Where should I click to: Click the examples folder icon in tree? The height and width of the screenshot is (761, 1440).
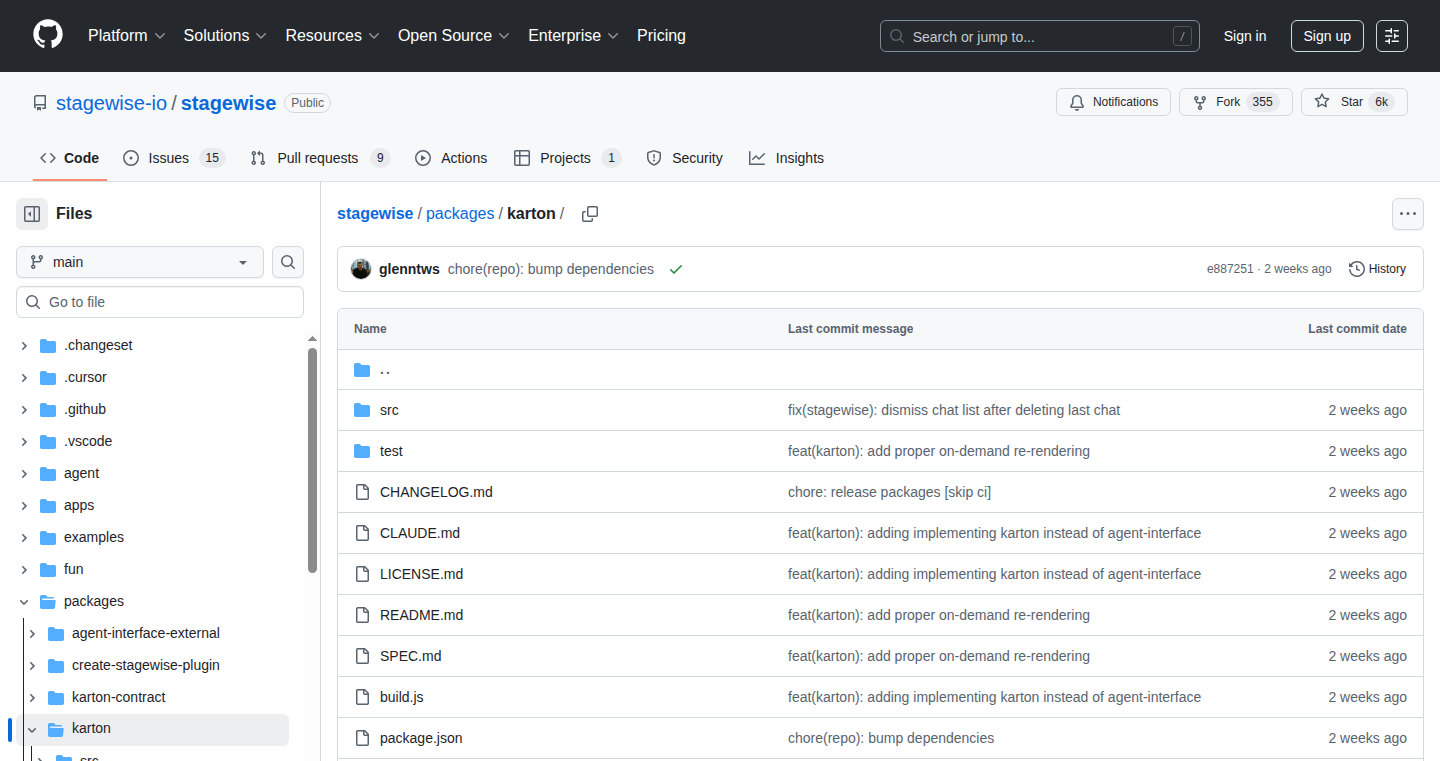click(48, 537)
